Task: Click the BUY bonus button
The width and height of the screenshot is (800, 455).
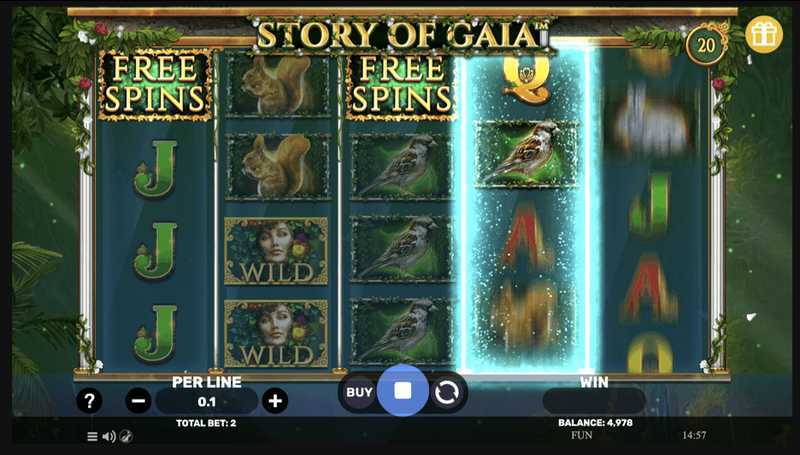Action: pyautogui.click(x=359, y=392)
